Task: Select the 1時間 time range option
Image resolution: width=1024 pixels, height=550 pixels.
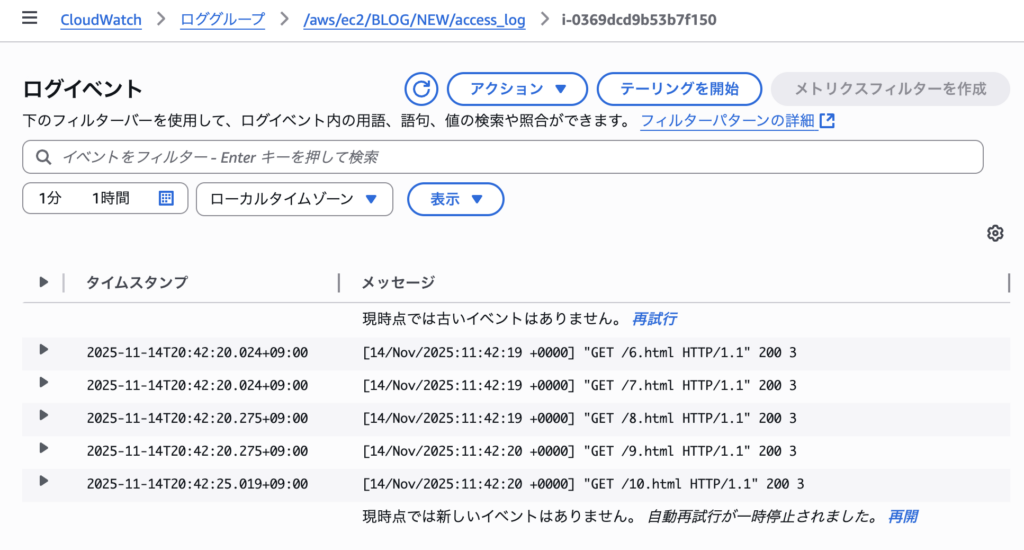Action: [110, 199]
